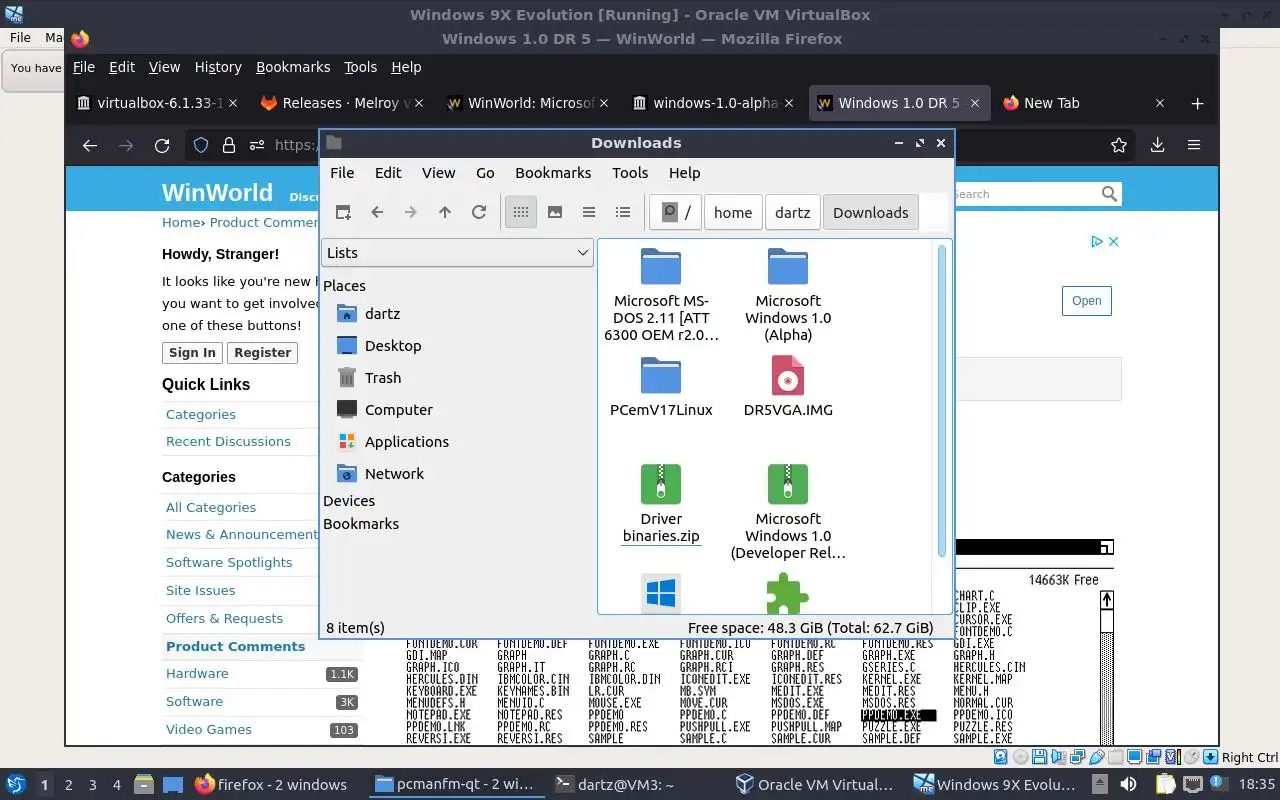Switch file manager to detailed list view
The width and height of the screenshot is (1280, 800).
click(623, 212)
